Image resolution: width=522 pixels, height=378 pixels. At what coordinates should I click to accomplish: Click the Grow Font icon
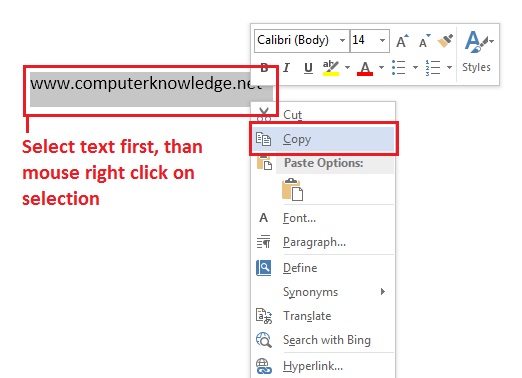click(x=402, y=41)
